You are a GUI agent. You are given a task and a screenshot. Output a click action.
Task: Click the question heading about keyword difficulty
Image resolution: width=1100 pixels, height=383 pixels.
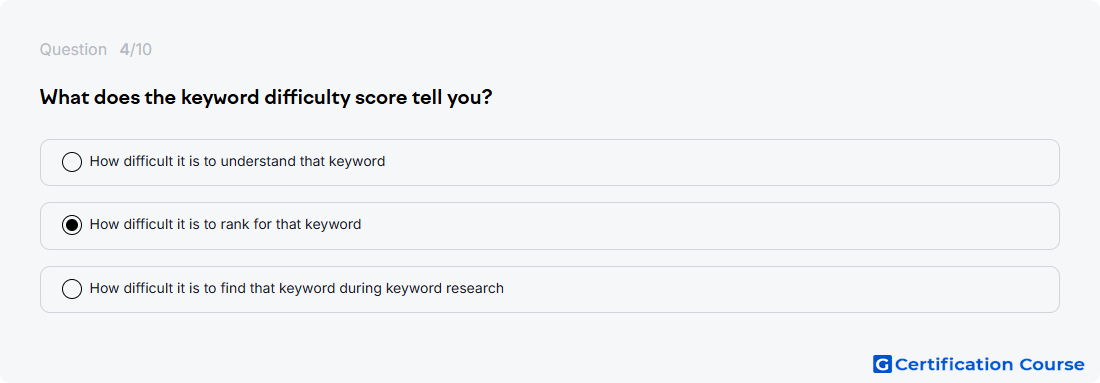pyautogui.click(x=266, y=98)
